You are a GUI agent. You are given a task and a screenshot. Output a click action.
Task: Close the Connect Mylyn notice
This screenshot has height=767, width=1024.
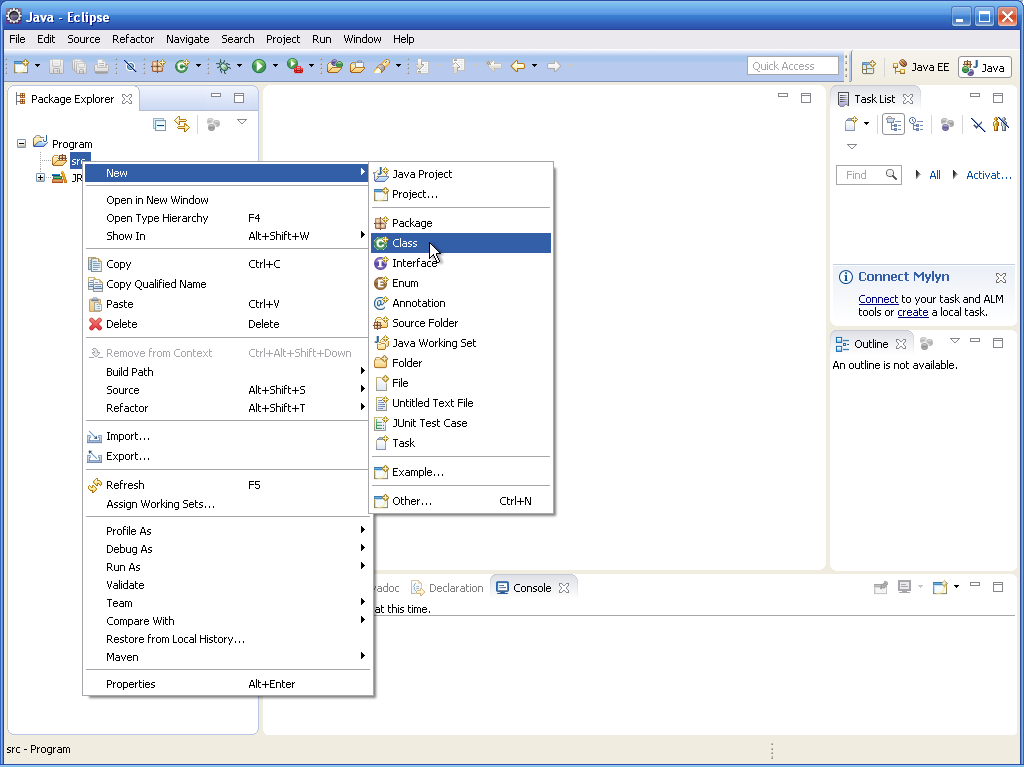click(1000, 278)
